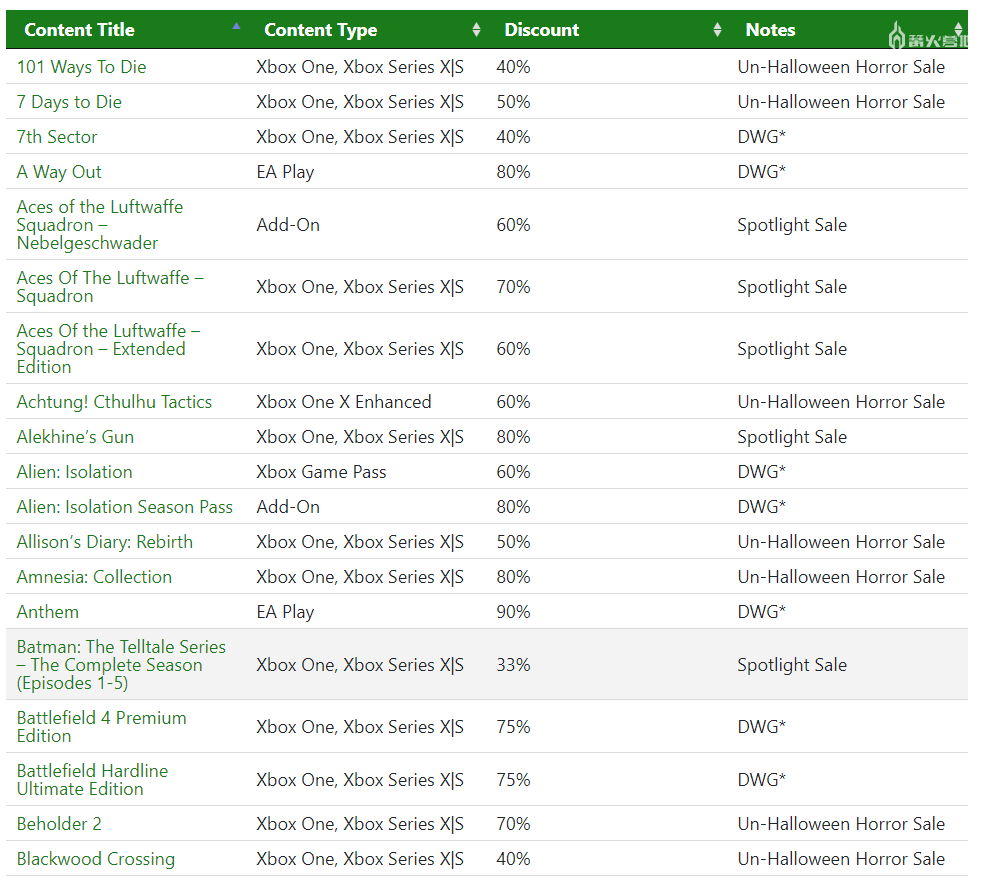Open the 7th Sector link

57,136
